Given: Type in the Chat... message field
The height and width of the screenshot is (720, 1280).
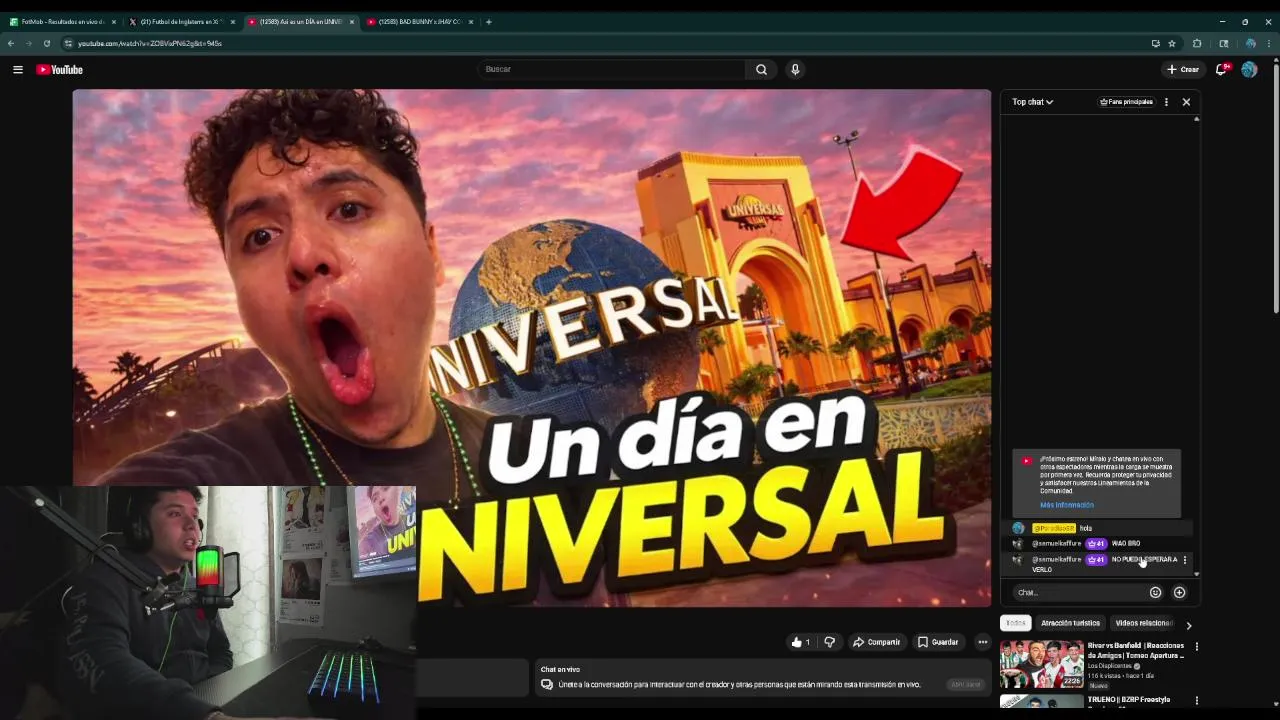Looking at the screenshot, I should pyautogui.click(x=1078, y=592).
